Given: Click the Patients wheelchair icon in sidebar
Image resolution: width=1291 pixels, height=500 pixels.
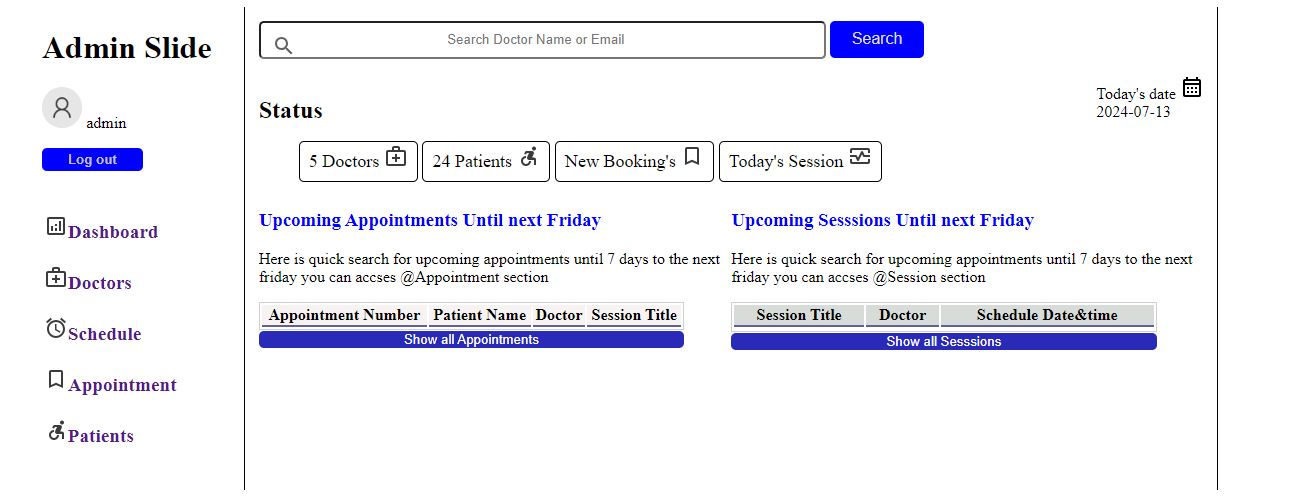Looking at the screenshot, I should point(56,431).
